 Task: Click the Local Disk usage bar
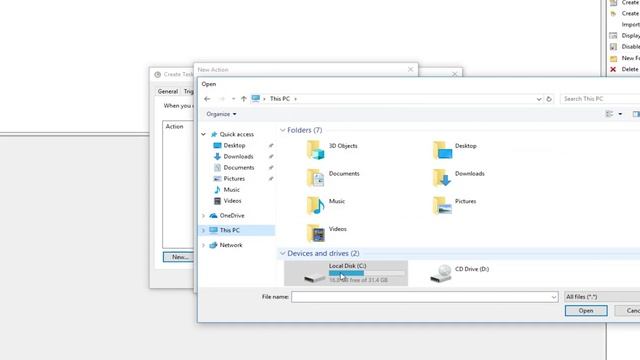coord(367,273)
